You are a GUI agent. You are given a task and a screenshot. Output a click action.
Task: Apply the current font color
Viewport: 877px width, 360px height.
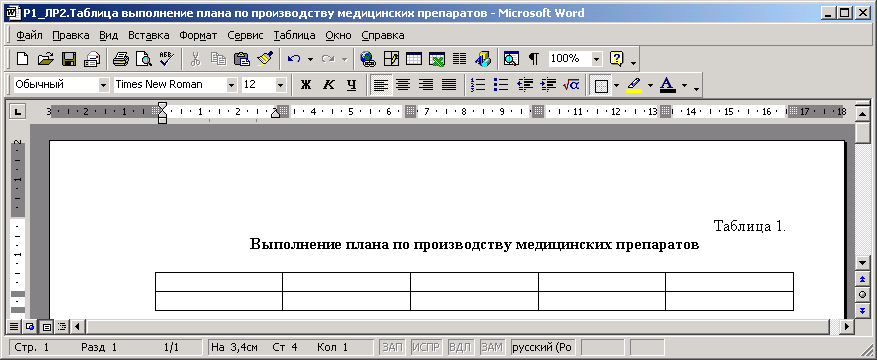point(668,85)
